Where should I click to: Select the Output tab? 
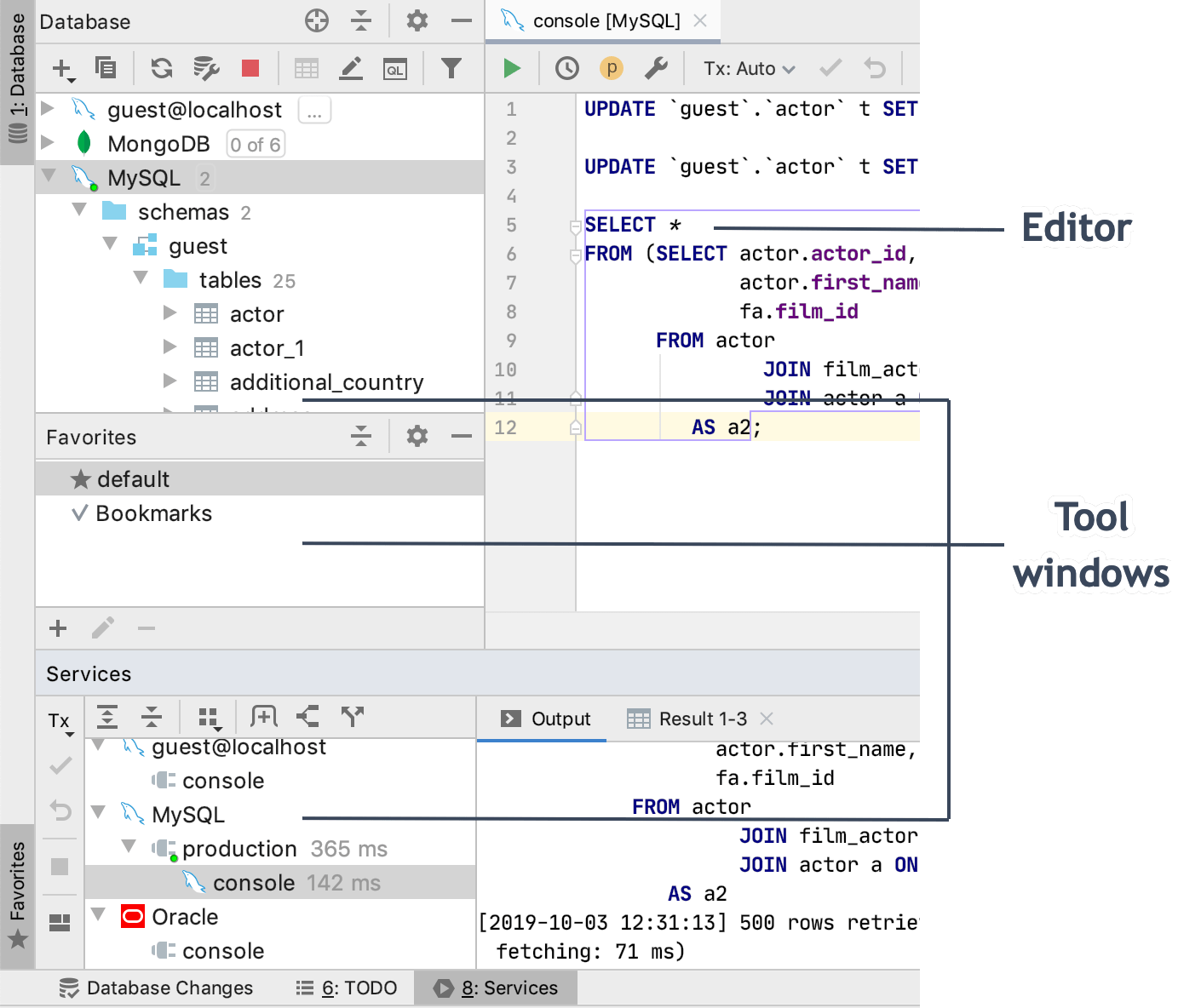click(546, 719)
